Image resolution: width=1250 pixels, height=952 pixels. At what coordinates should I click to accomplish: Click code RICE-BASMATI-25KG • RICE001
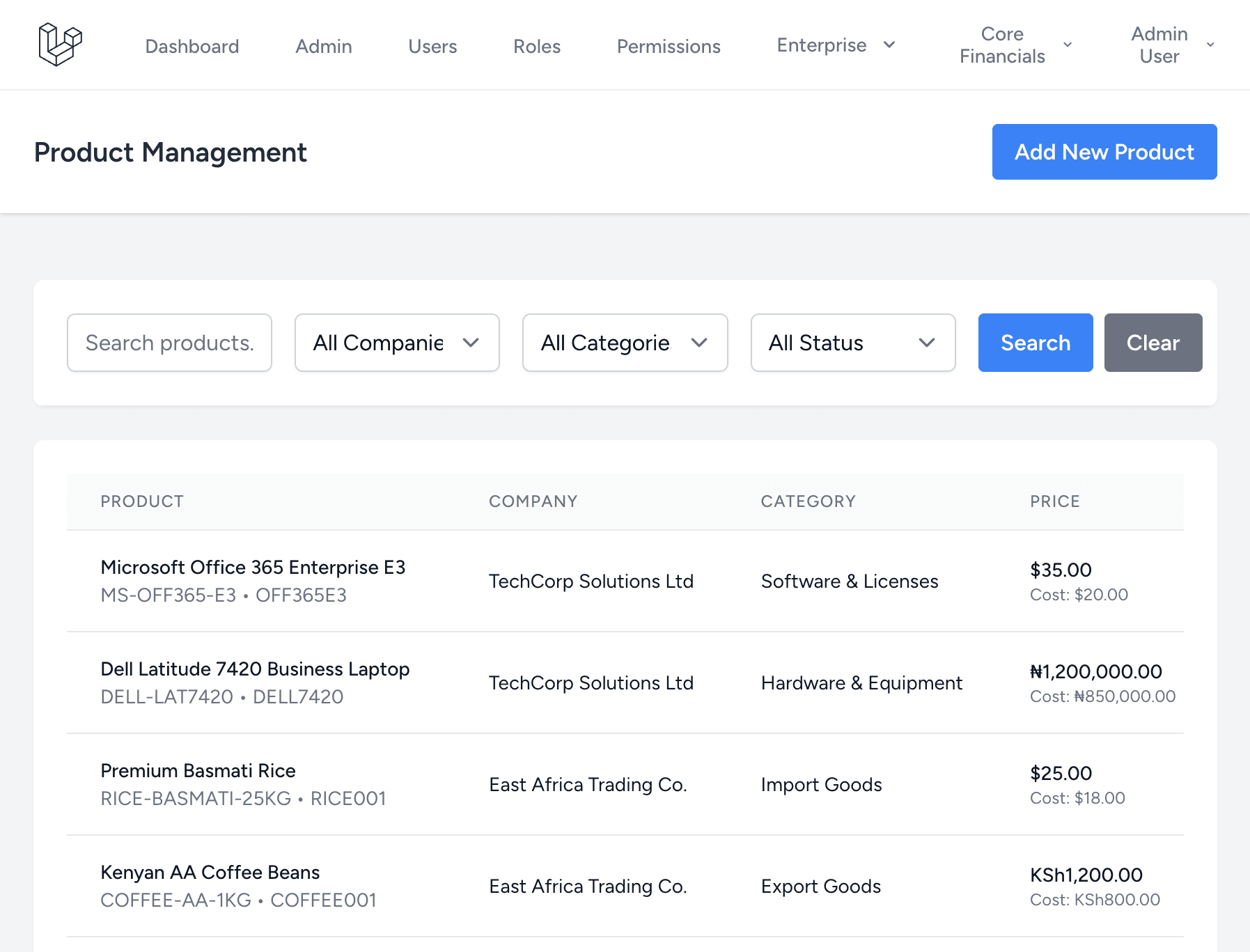pyautogui.click(x=243, y=798)
